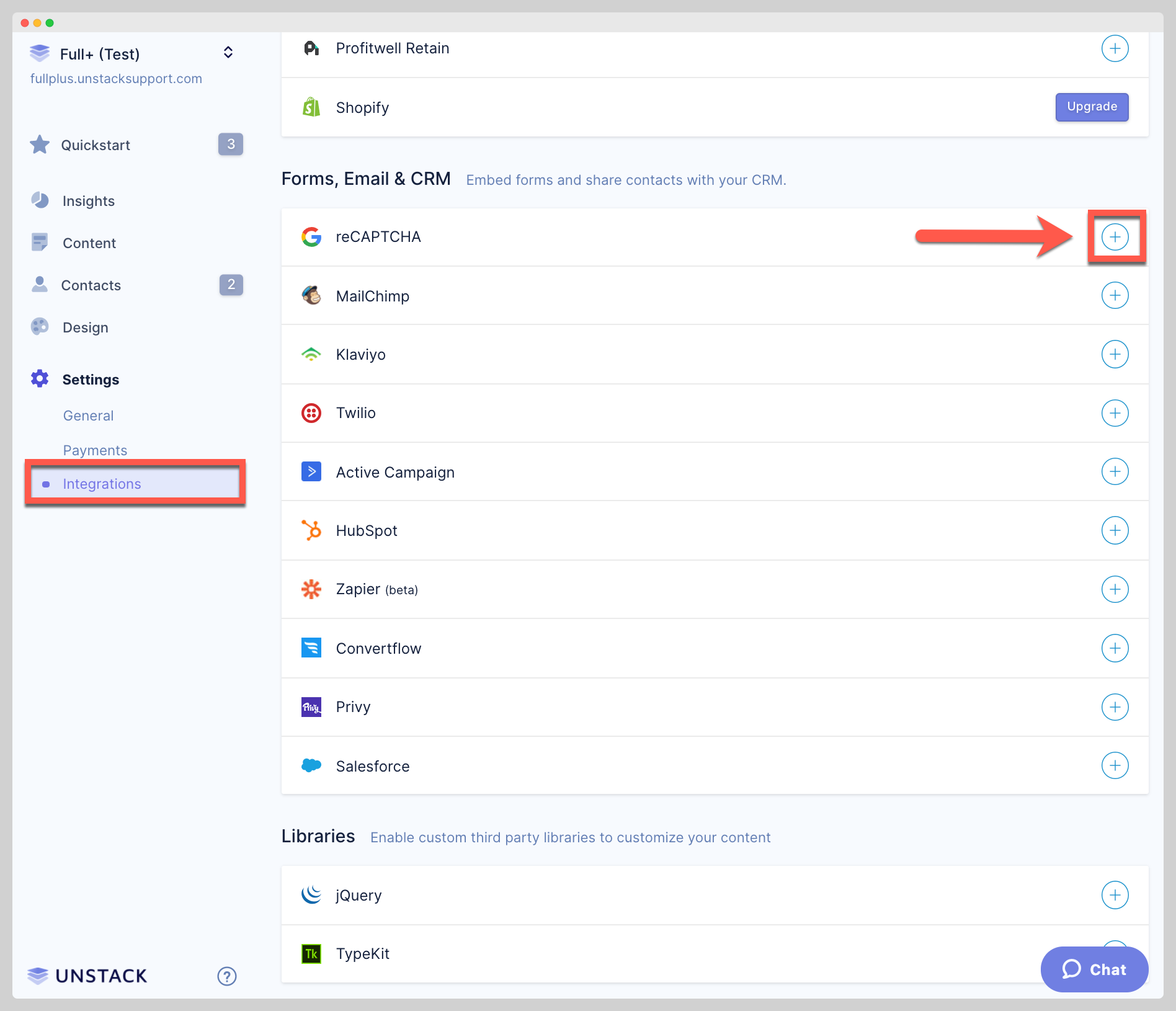Open the Integrations settings page

tap(102, 484)
